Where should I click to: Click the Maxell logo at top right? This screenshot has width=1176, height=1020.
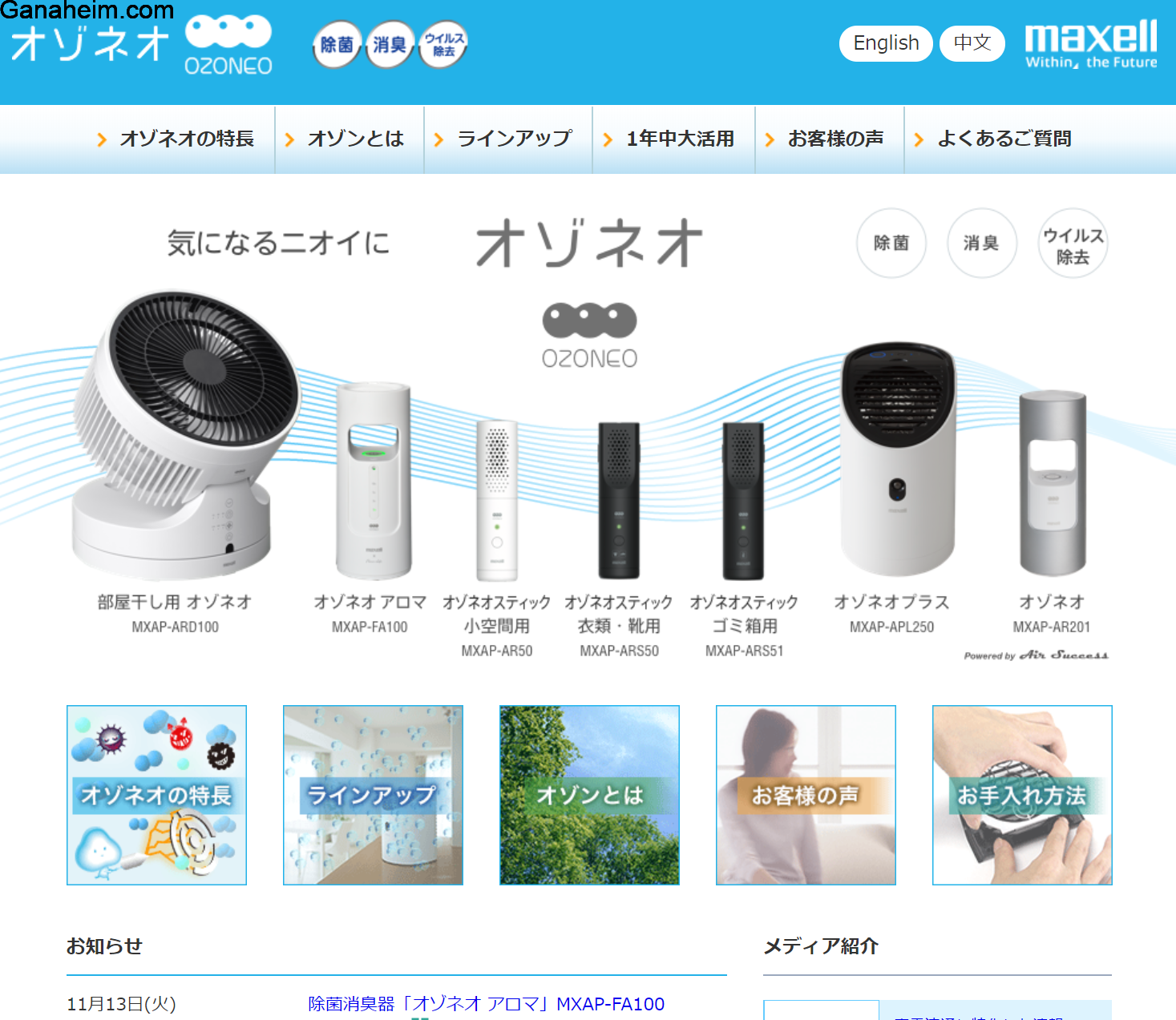(1091, 44)
